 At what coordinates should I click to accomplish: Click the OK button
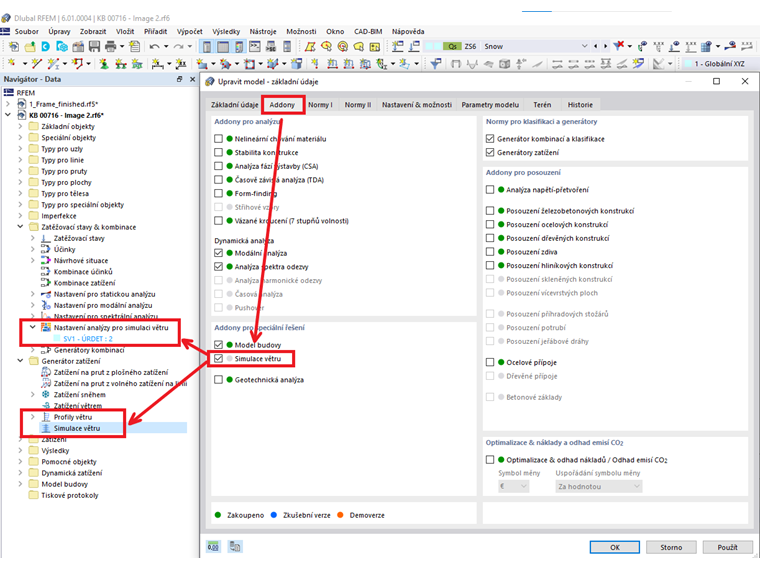coord(615,547)
